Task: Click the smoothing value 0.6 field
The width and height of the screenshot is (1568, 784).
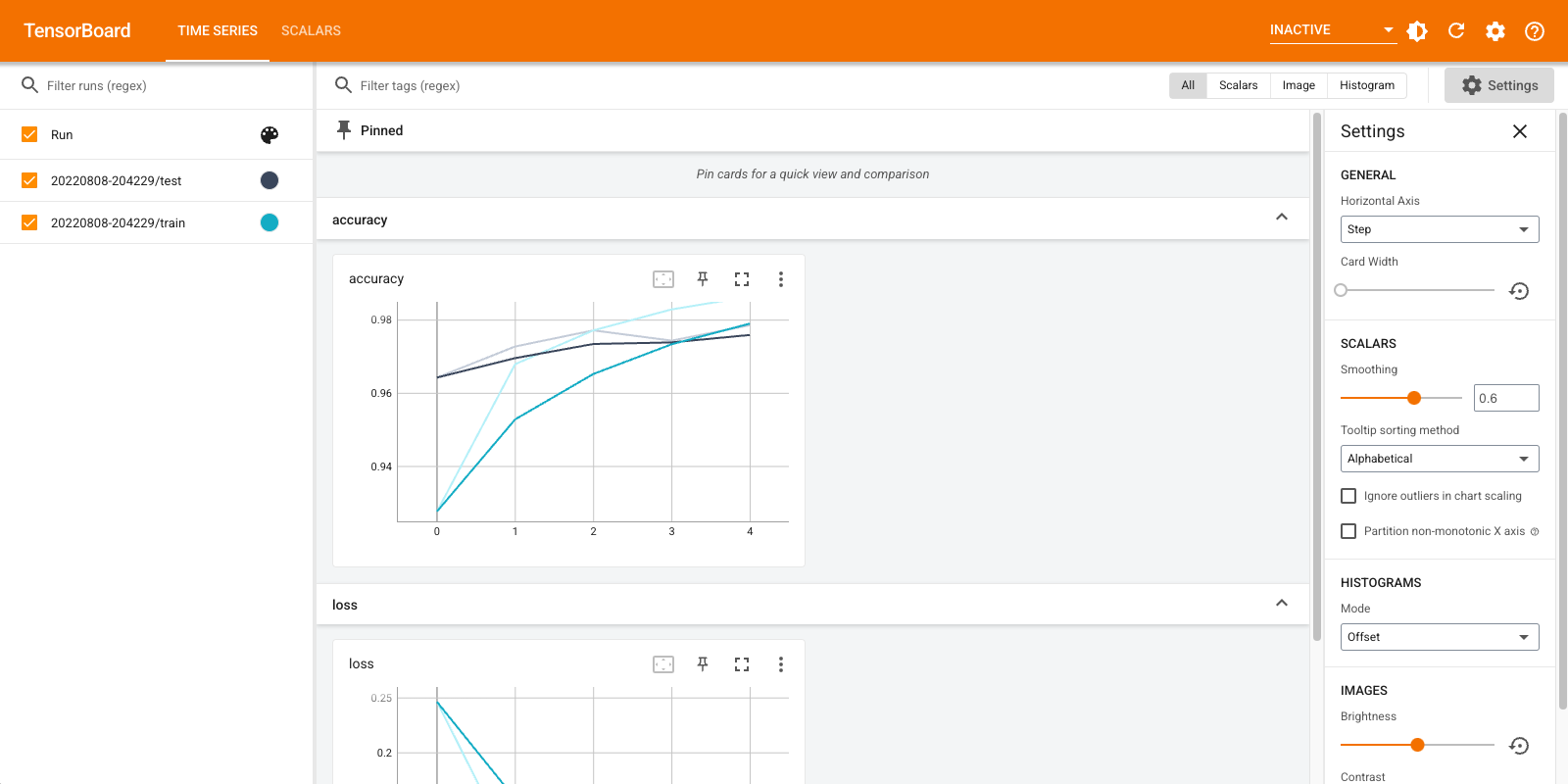Action: click(1506, 398)
